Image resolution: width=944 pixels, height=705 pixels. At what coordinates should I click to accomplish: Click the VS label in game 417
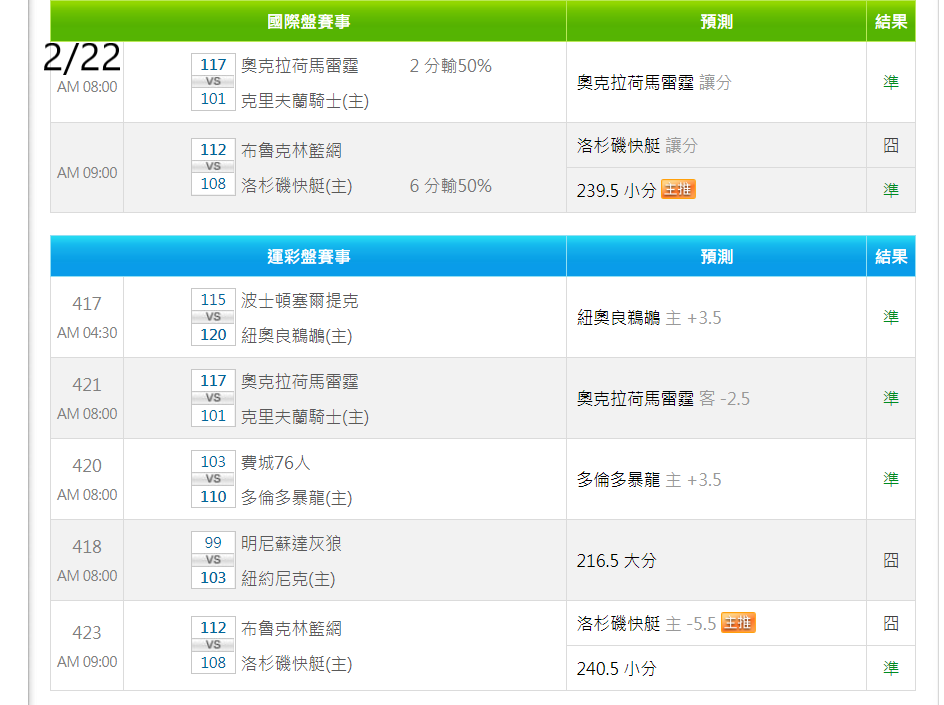coord(213,317)
